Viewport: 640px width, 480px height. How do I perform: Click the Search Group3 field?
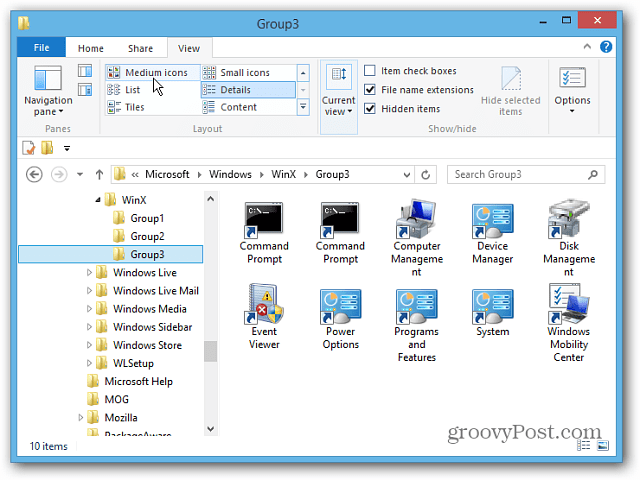pos(526,175)
